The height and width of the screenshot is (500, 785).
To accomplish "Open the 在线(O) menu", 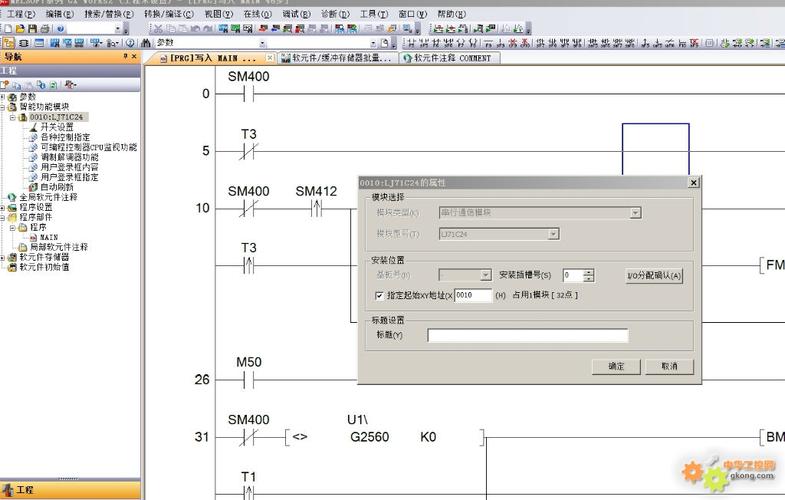I will (257, 14).
